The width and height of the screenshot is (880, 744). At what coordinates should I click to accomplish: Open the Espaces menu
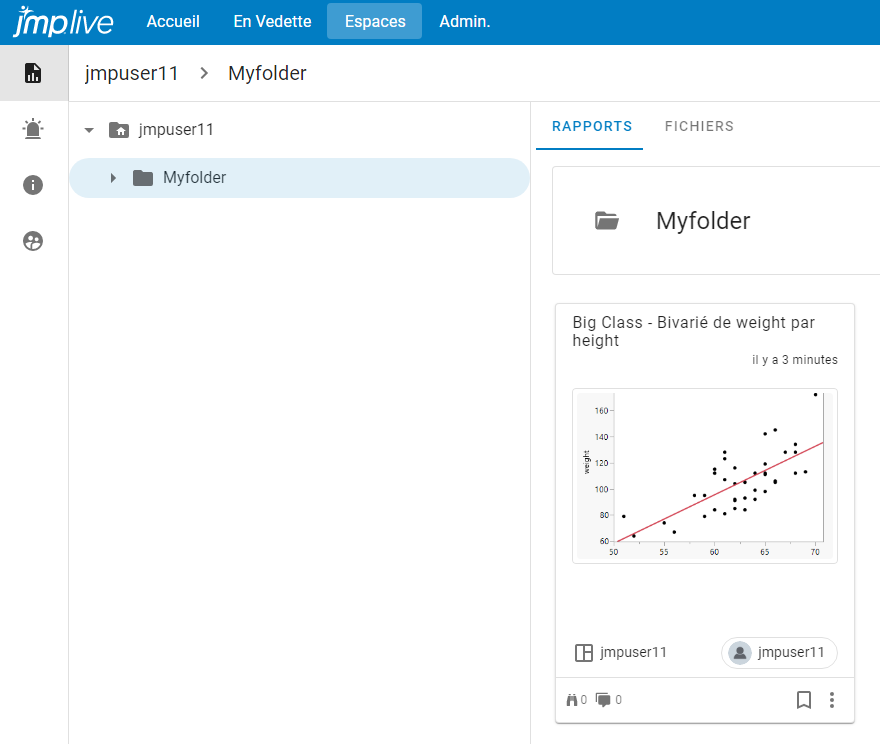tap(374, 21)
